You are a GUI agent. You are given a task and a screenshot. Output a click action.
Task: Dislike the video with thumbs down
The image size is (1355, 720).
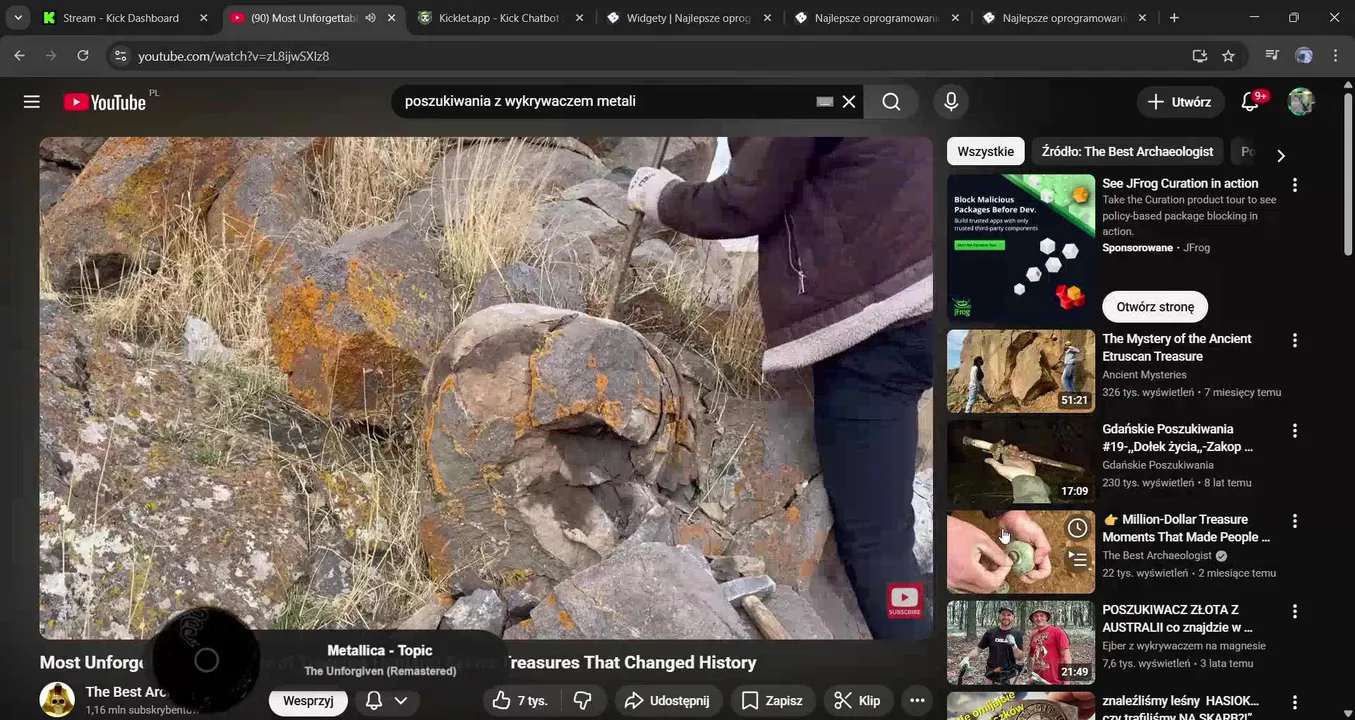coord(583,701)
